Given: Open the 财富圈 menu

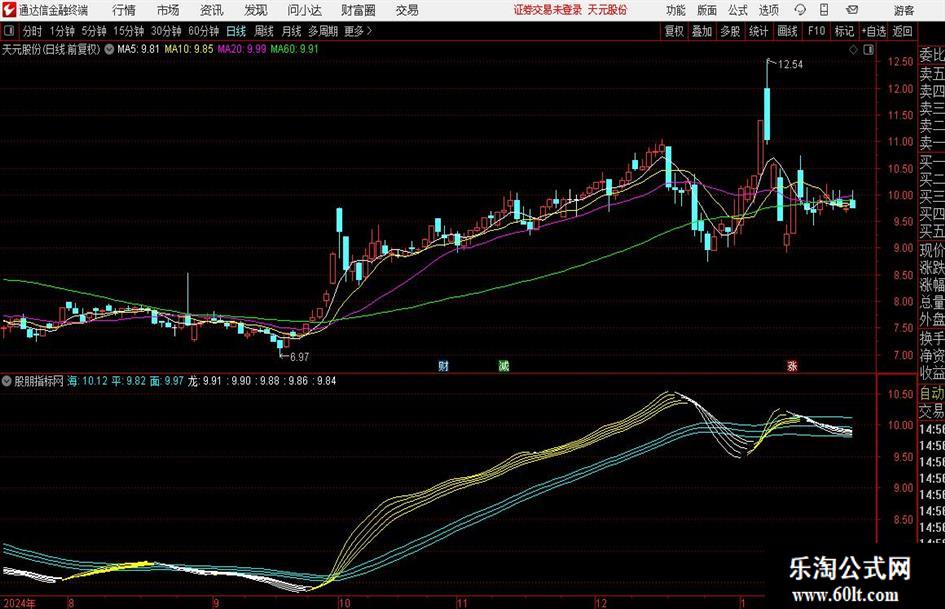Looking at the screenshot, I should (358, 10).
